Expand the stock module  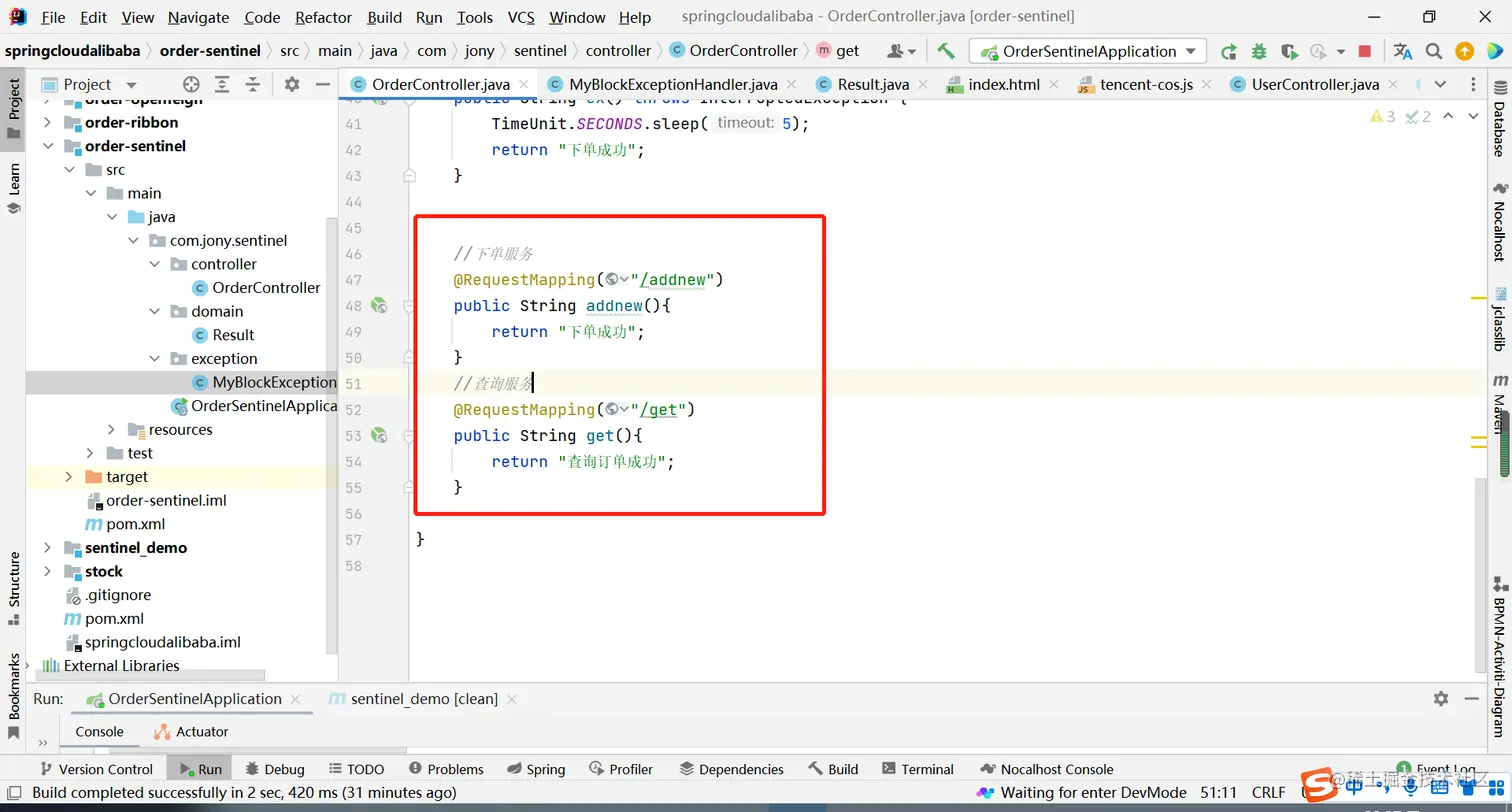[x=48, y=571]
